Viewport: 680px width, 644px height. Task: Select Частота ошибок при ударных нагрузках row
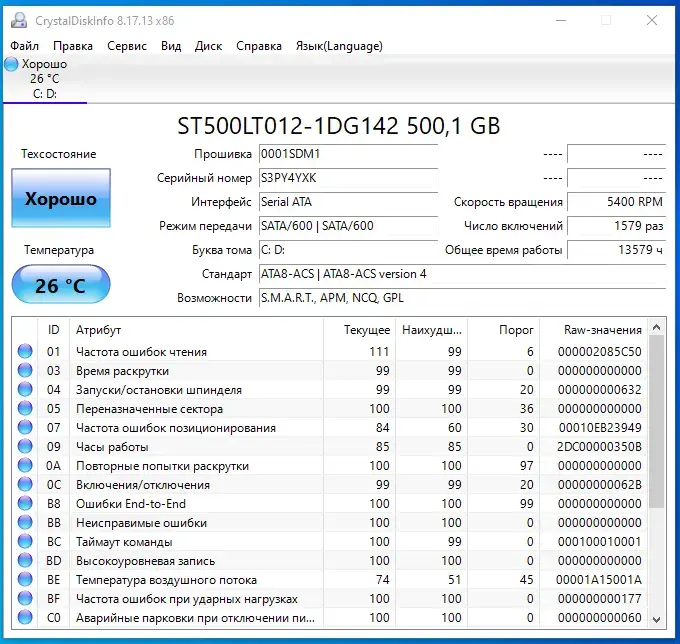(x=330, y=598)
